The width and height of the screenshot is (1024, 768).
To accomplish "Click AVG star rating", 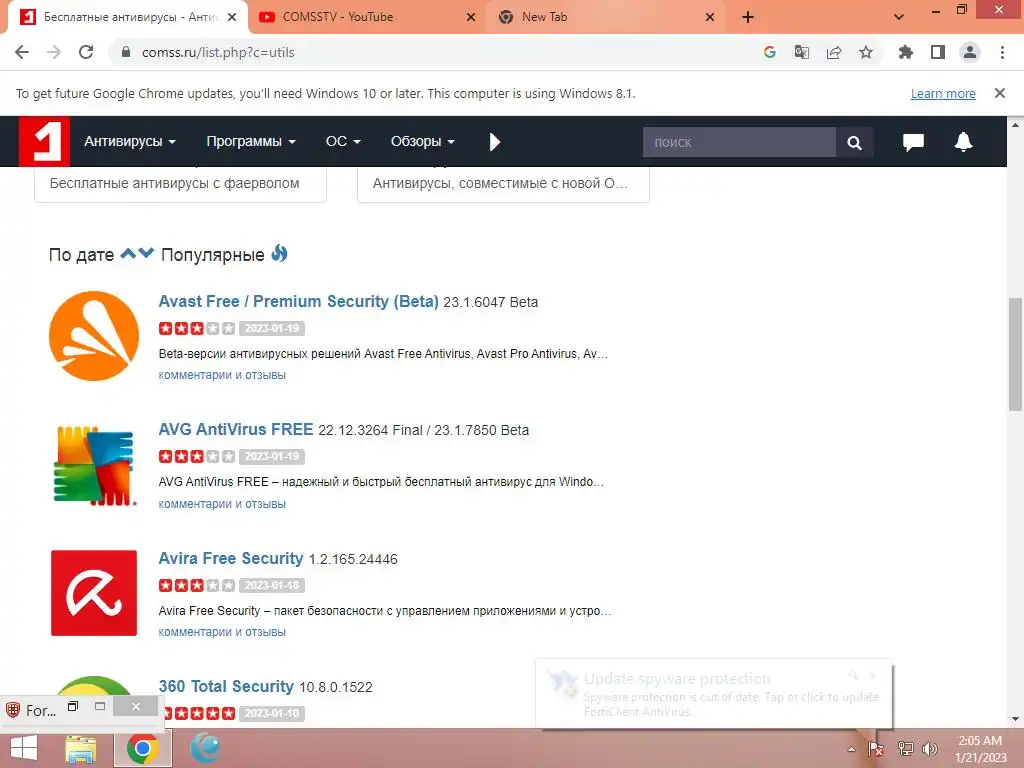I will click(x=197, y=456).
